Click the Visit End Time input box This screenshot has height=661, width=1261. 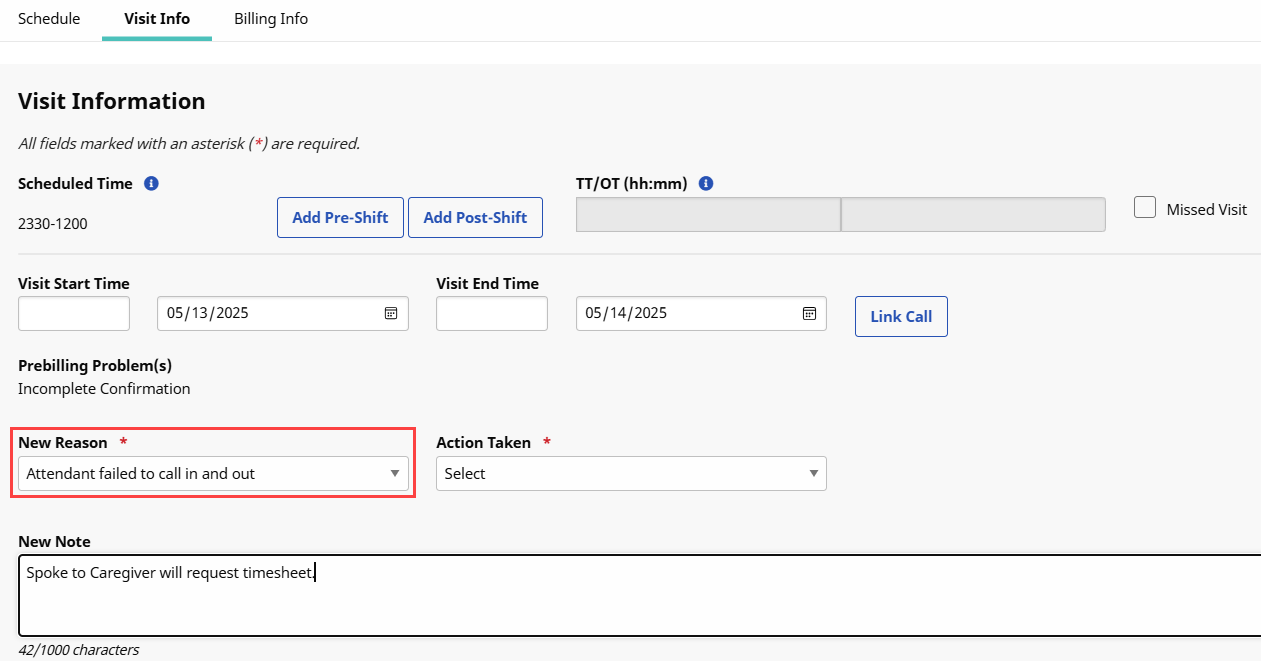492,313
